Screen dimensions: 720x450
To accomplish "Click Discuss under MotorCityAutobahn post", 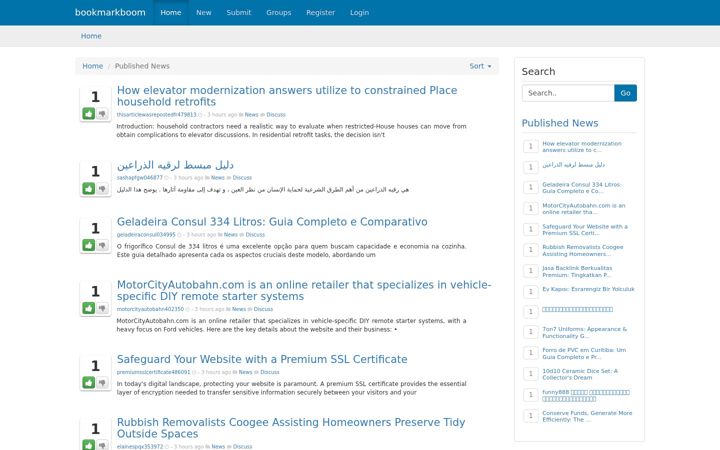I will pyautogui.click(x=263, y=309).
